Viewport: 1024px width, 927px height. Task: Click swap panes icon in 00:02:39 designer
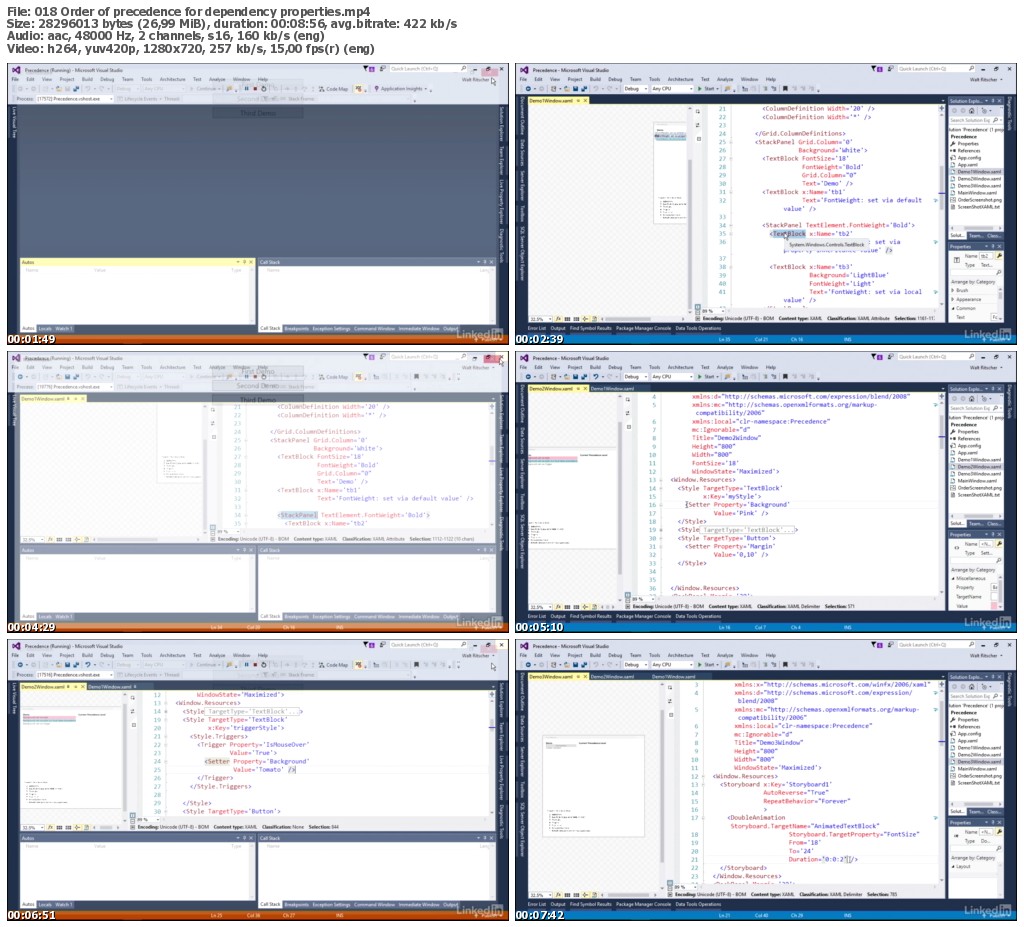coord(698,125)
